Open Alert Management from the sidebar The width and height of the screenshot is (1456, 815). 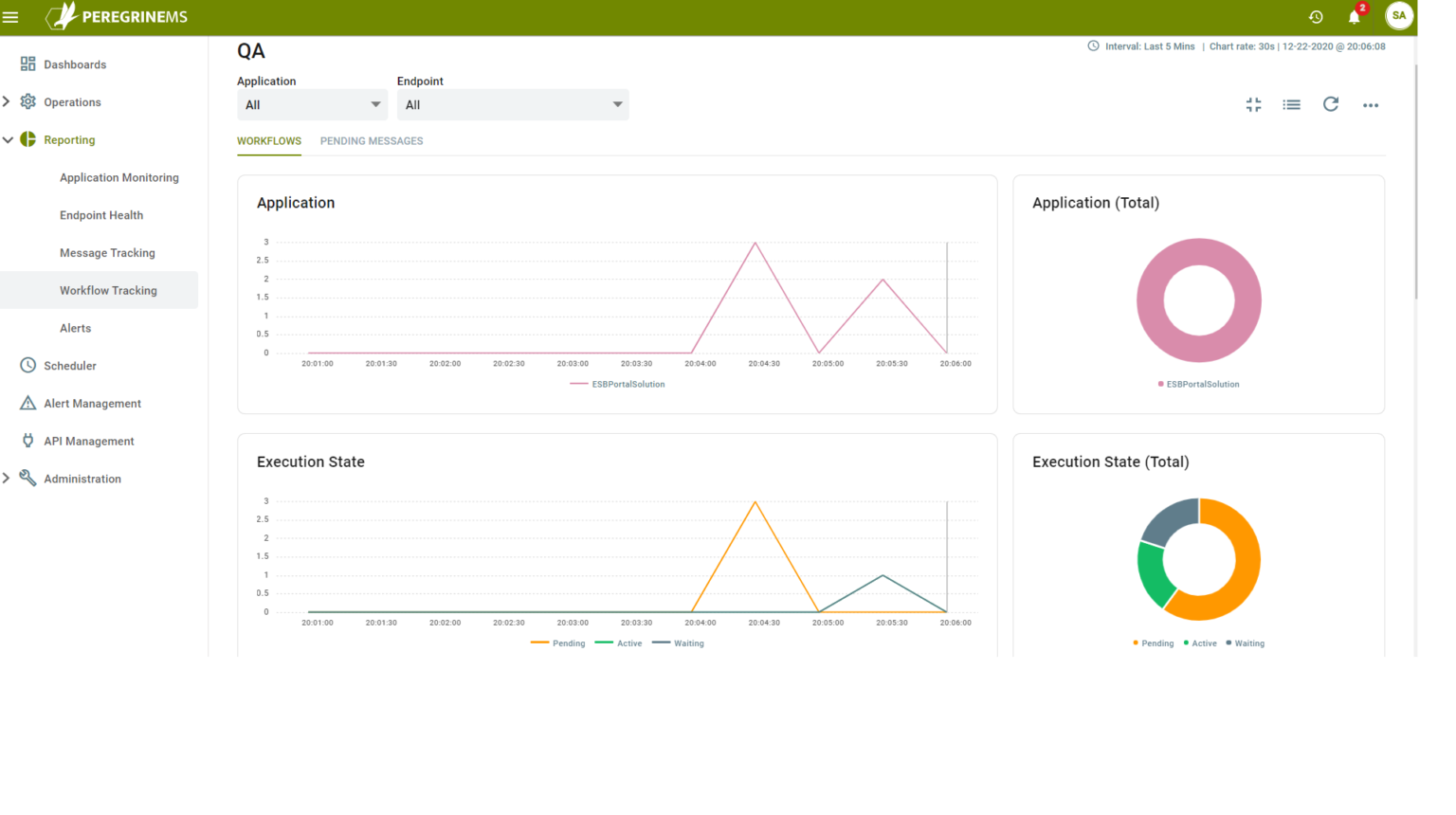coord(91,403)
